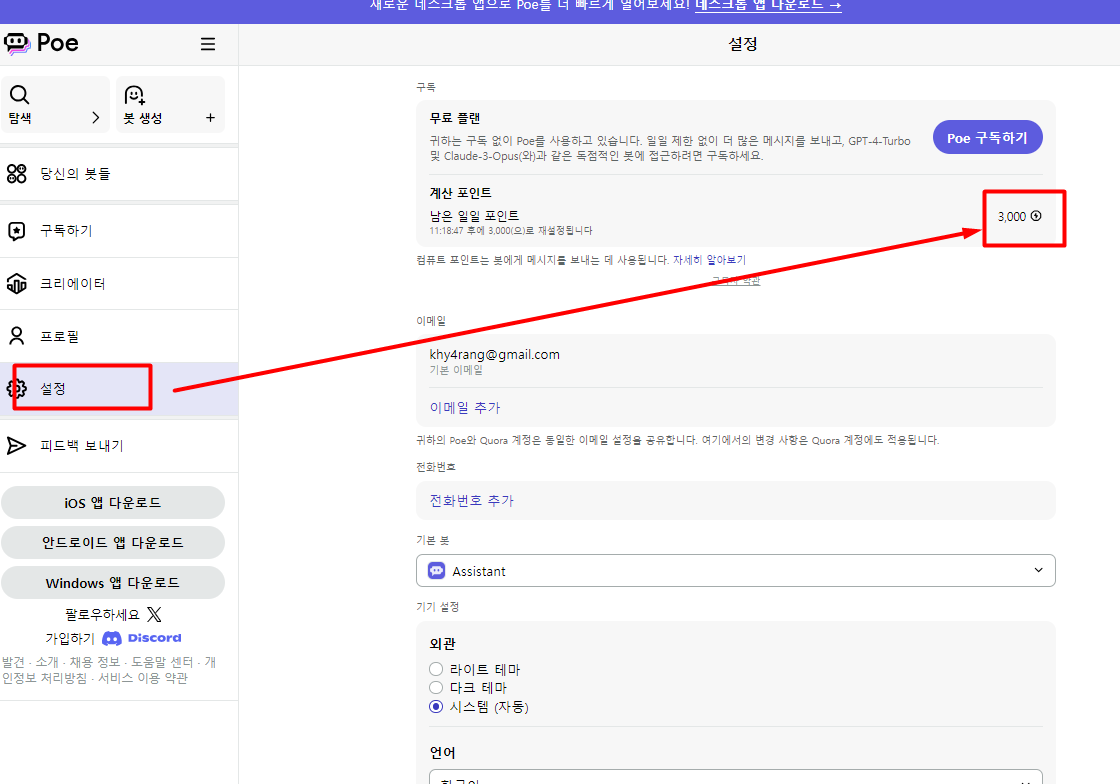Click the 안드로이드 앱 다운로드 button
This screenshot has height=784, width=1120.
(113, 543)
